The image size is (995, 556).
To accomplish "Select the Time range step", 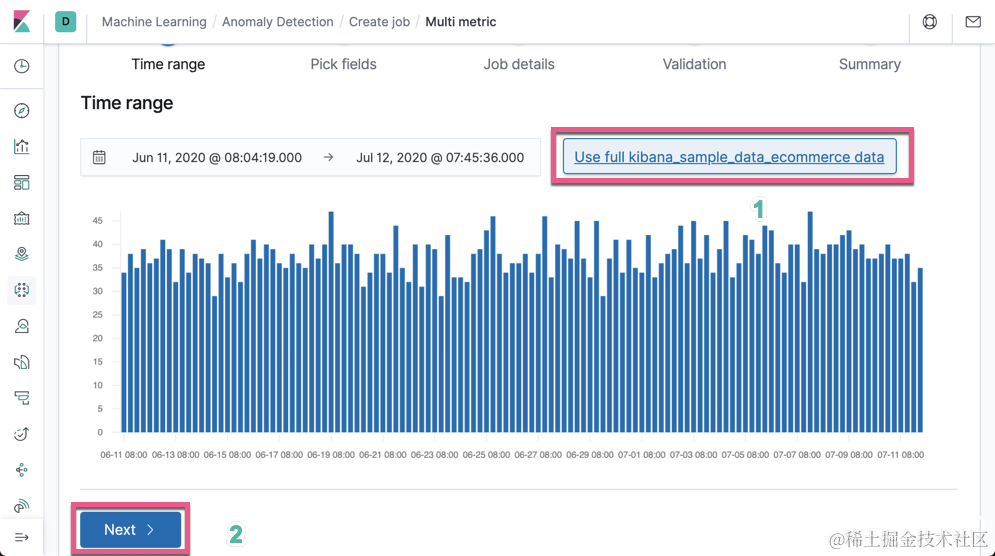I will [168, 64].
